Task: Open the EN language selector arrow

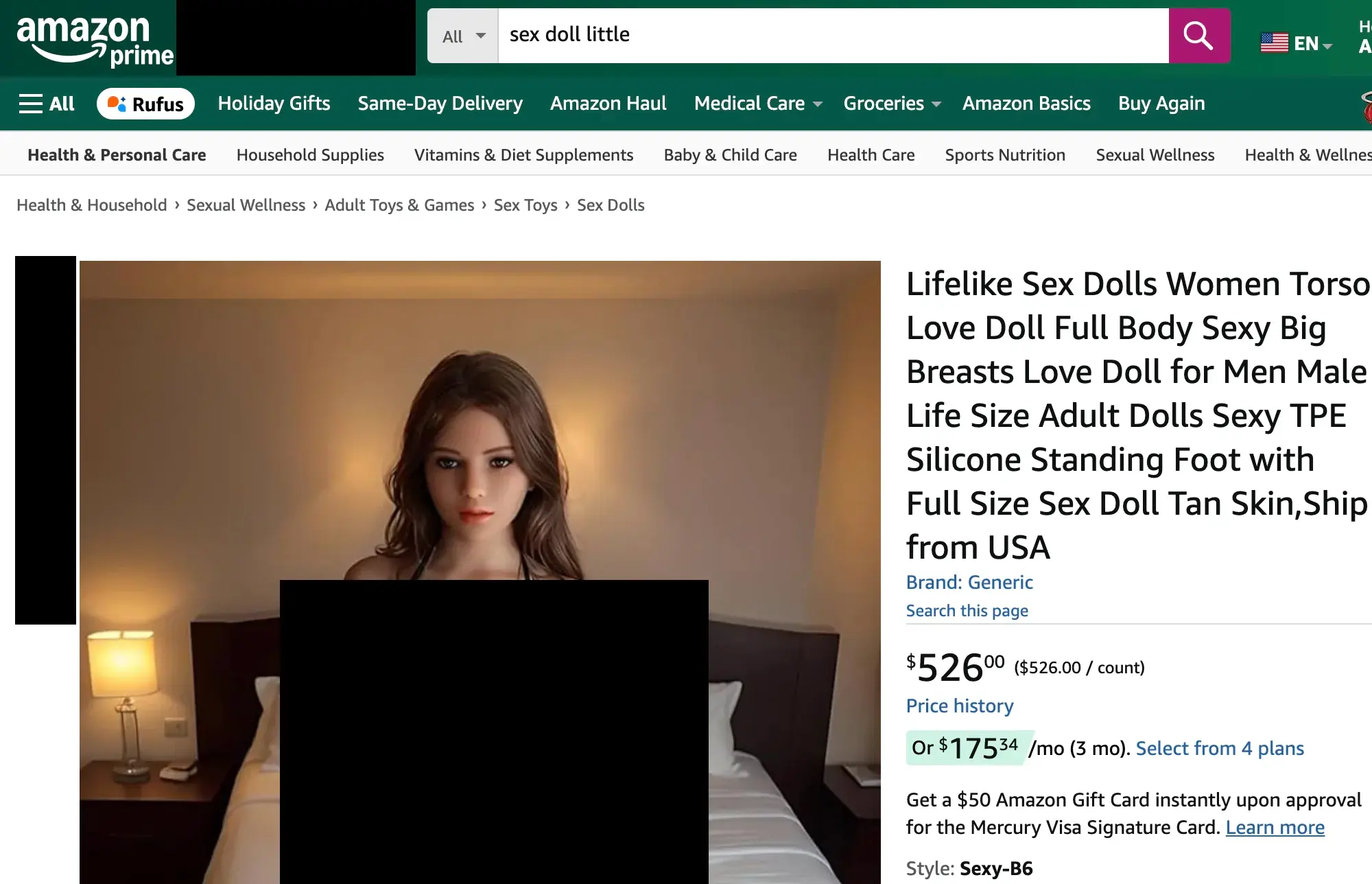Action: (x=1327, y=45)
